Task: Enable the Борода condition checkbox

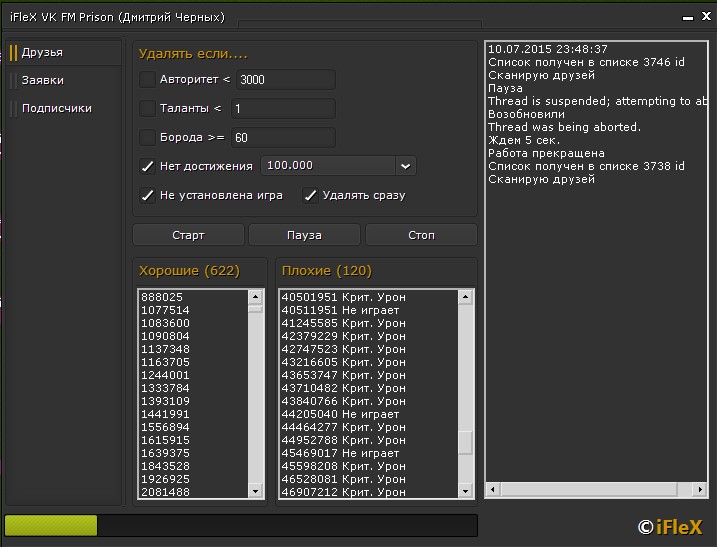Action: [147, 137]
